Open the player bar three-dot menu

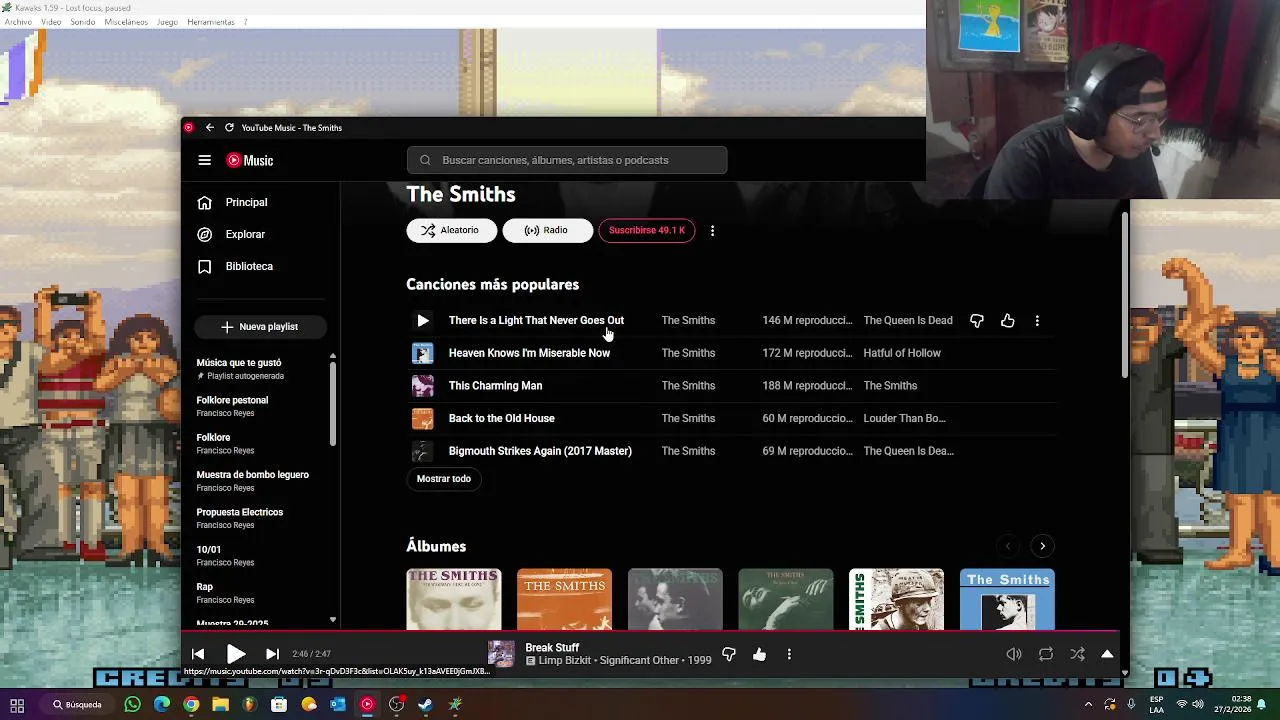789,654
